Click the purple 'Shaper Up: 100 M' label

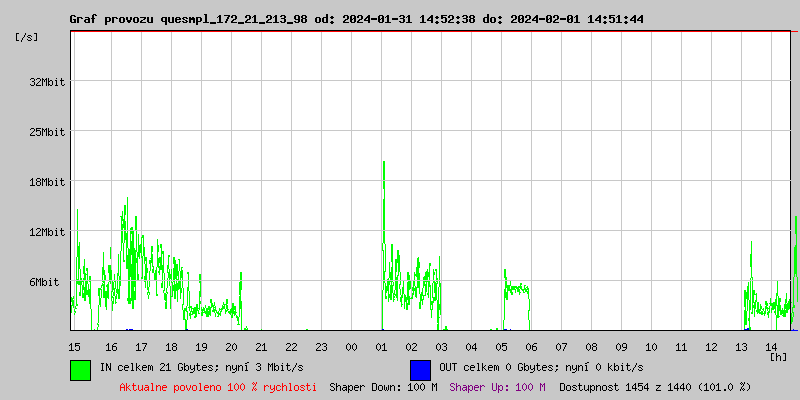[x=497, y=387]
